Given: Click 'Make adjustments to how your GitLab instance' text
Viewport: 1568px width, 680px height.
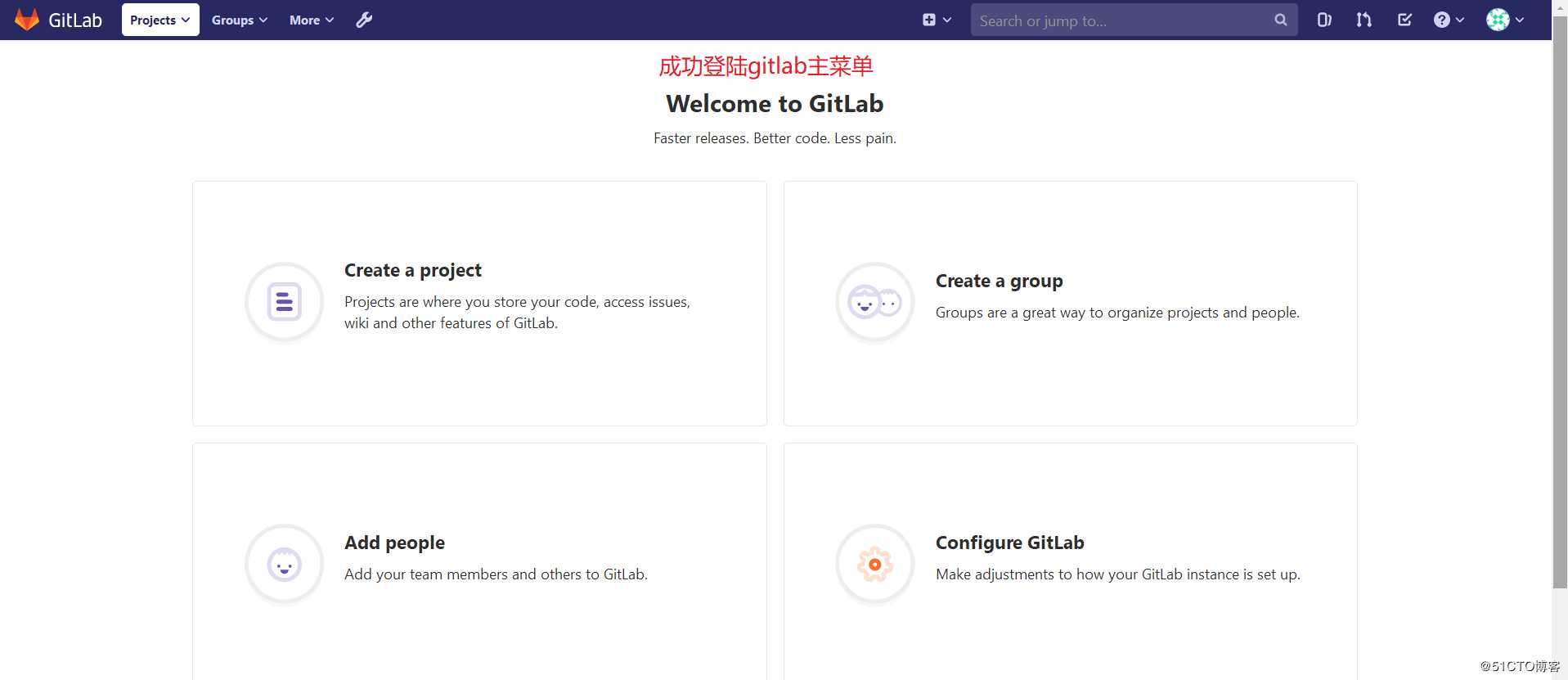Looking at the screenshot, I should (1118, 574).
